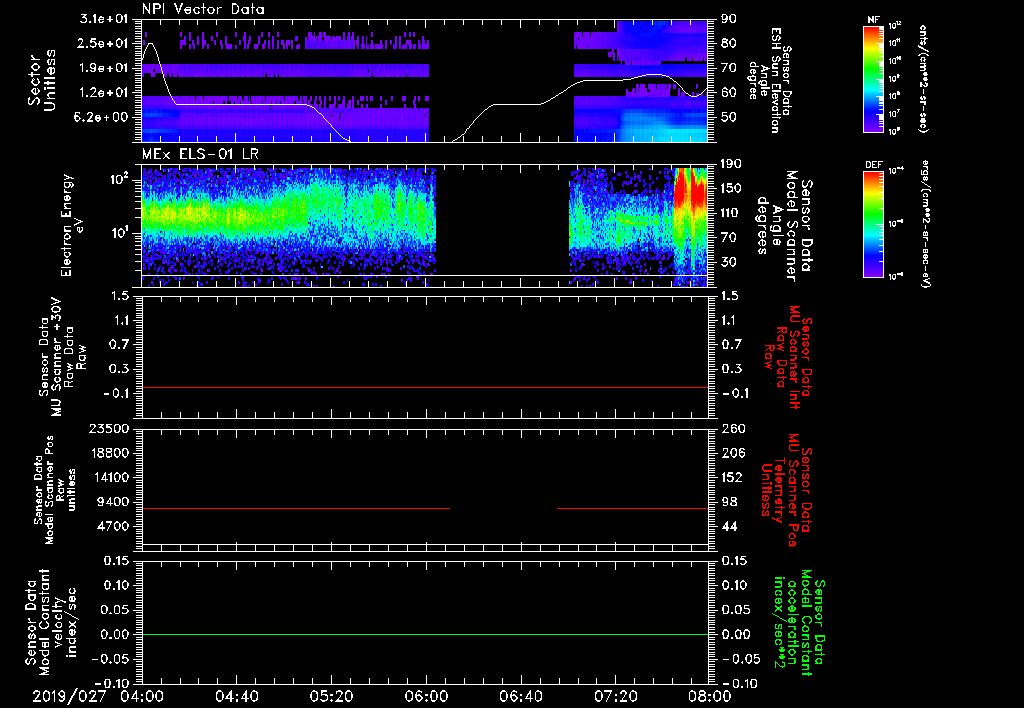
Task: Click the white sun elevation curve peak near 04:00
Action: tap(152, 44)
